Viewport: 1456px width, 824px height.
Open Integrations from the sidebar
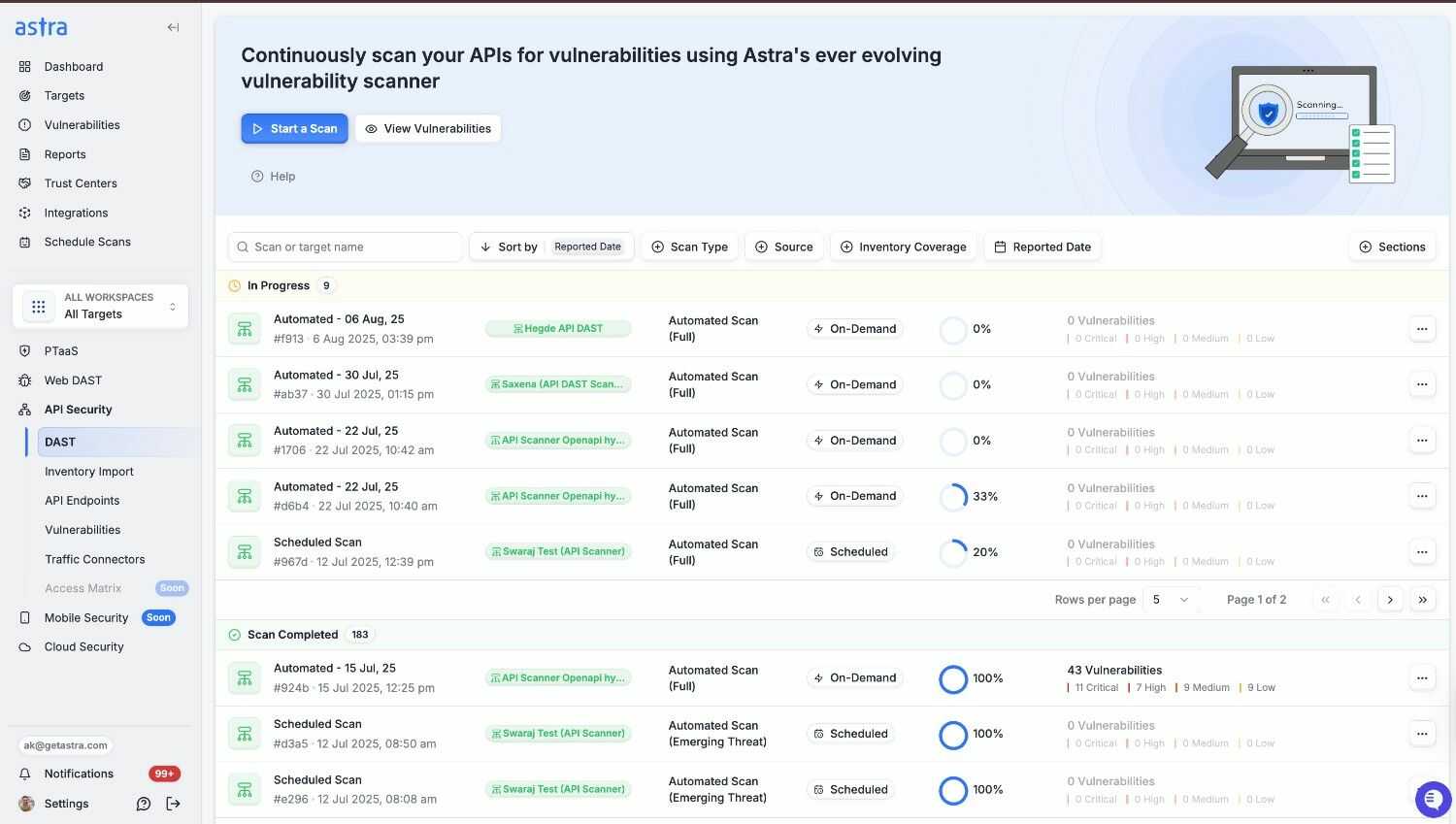tap(76, 213)
